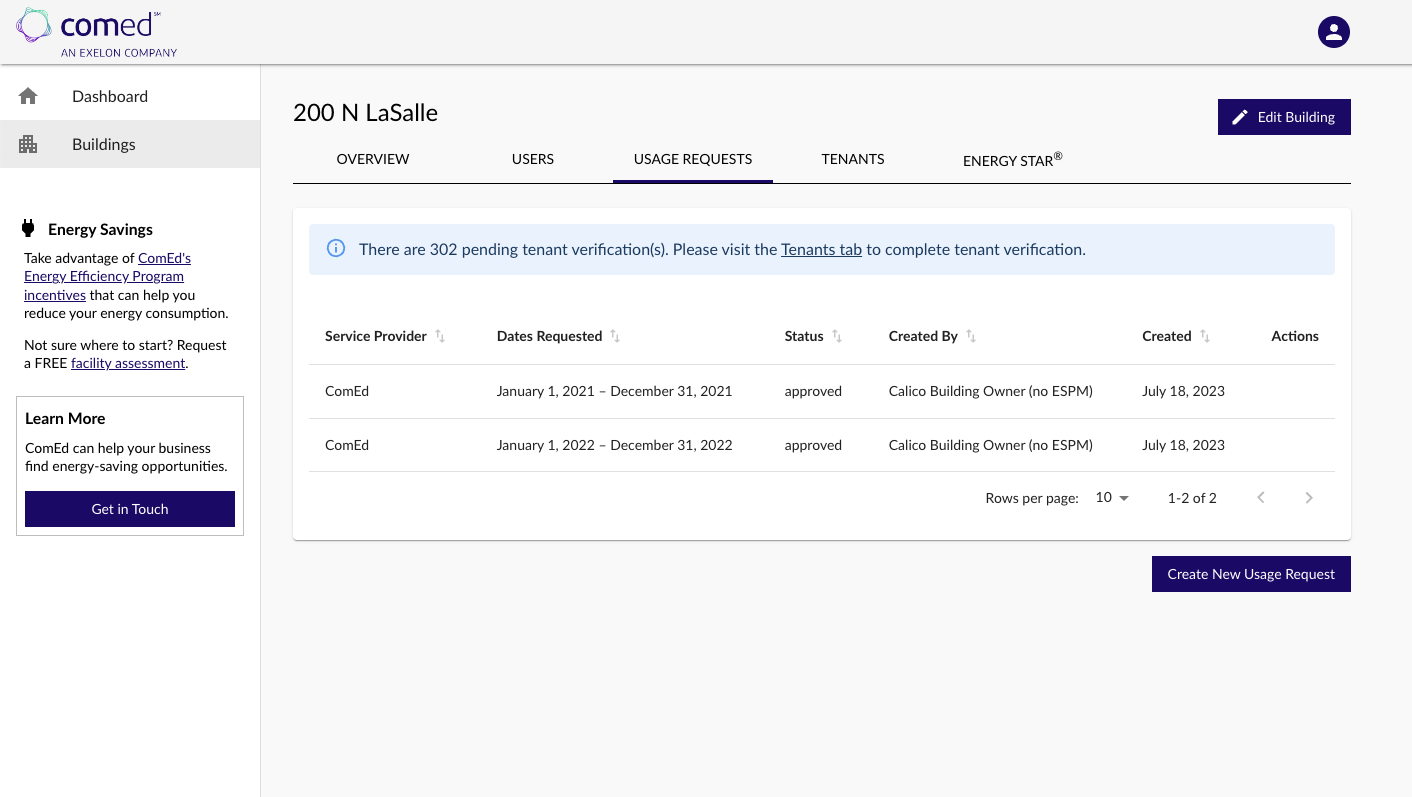Viewport: 1412px width, 797px height.
Task: Click the Edit Building button
Action: click(x=1284, y=117)
